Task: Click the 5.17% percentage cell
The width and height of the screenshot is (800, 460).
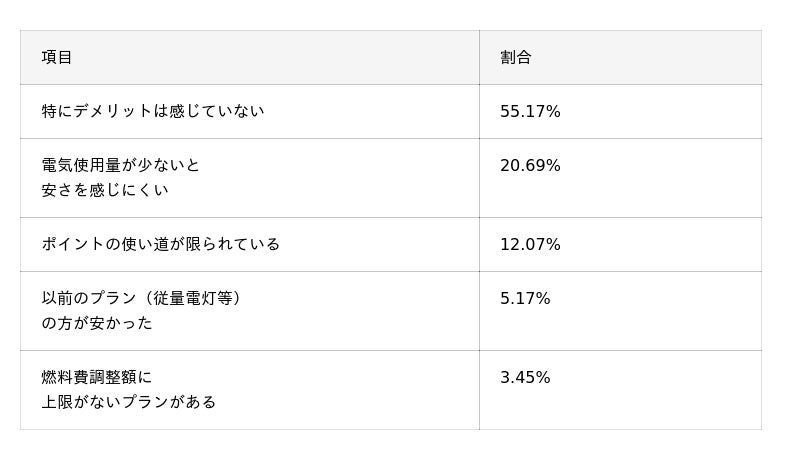Action: [525, 299]
